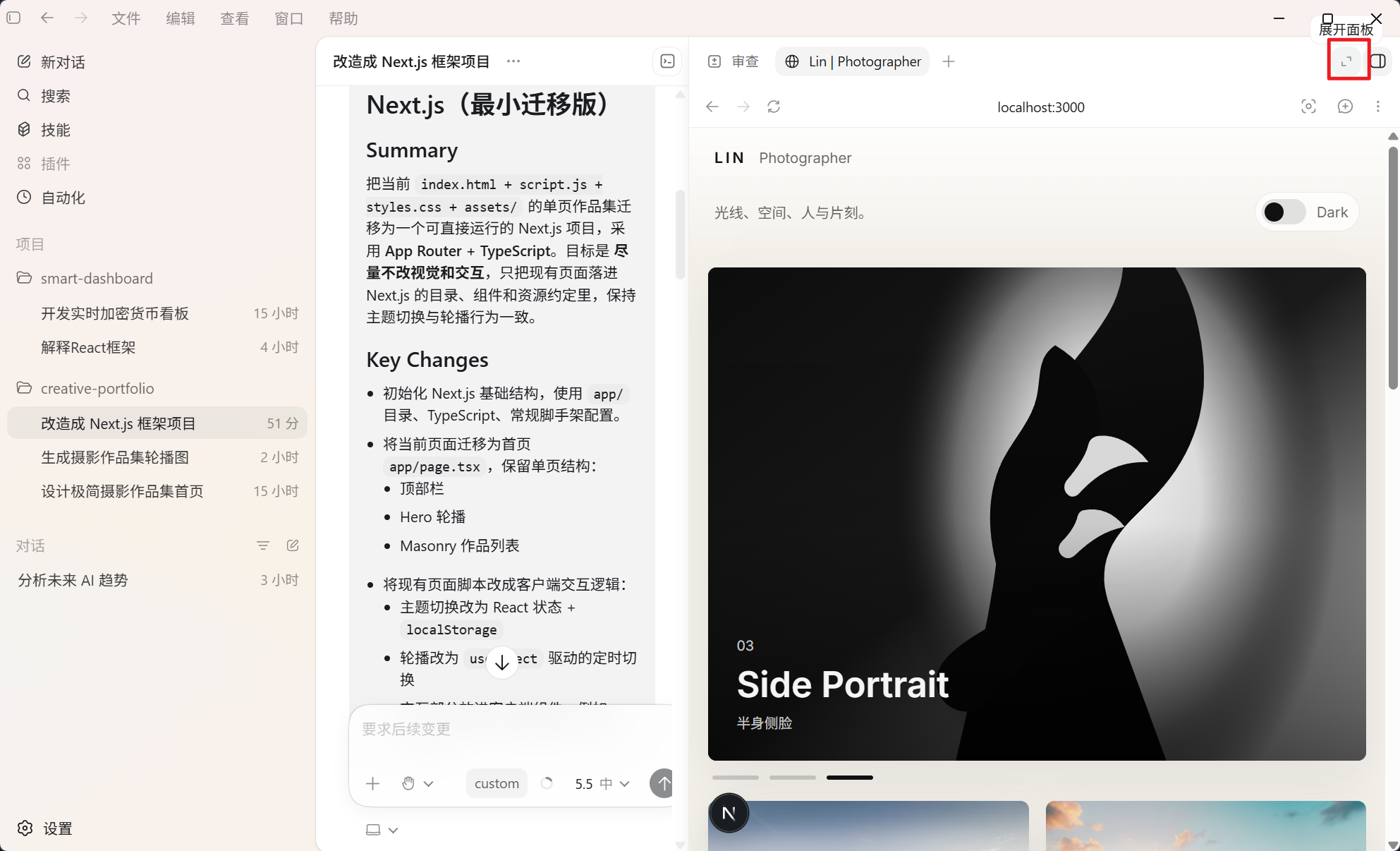Screen dimensions: 1400x851
Task: Click the expand panel icon
Action: [x=1347, y=61]
